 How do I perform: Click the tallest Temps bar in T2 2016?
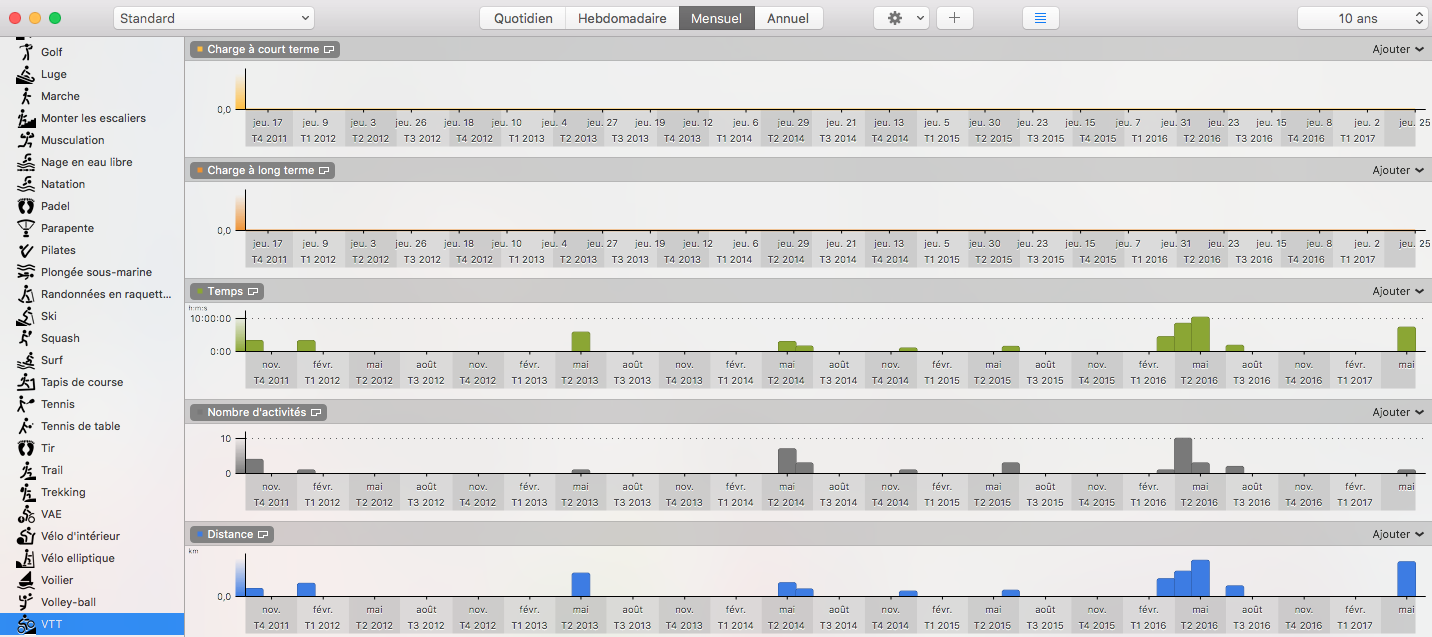pos(1200,334)
